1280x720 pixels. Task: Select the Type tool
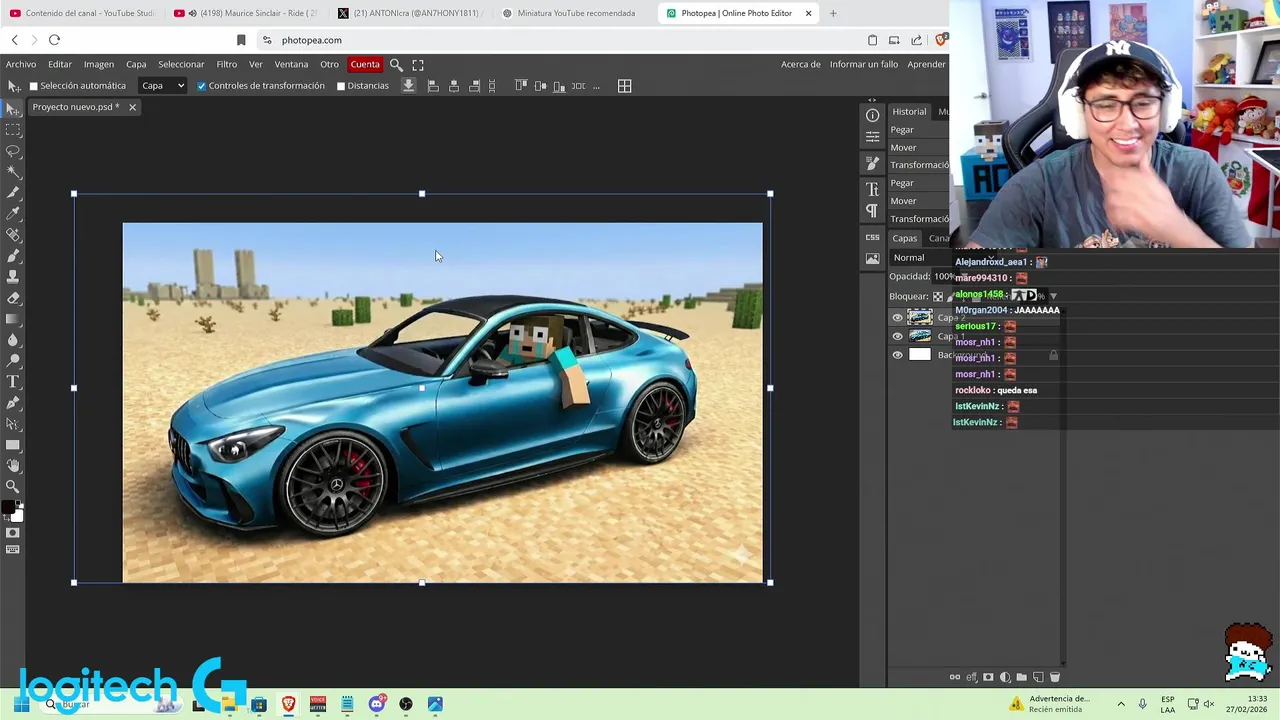coord(13,381)
